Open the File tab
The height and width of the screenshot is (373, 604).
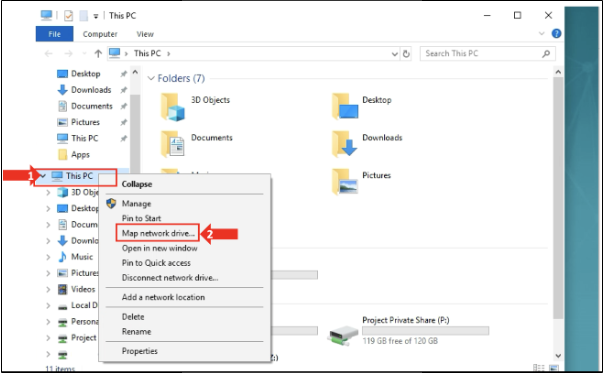[54, 34]
